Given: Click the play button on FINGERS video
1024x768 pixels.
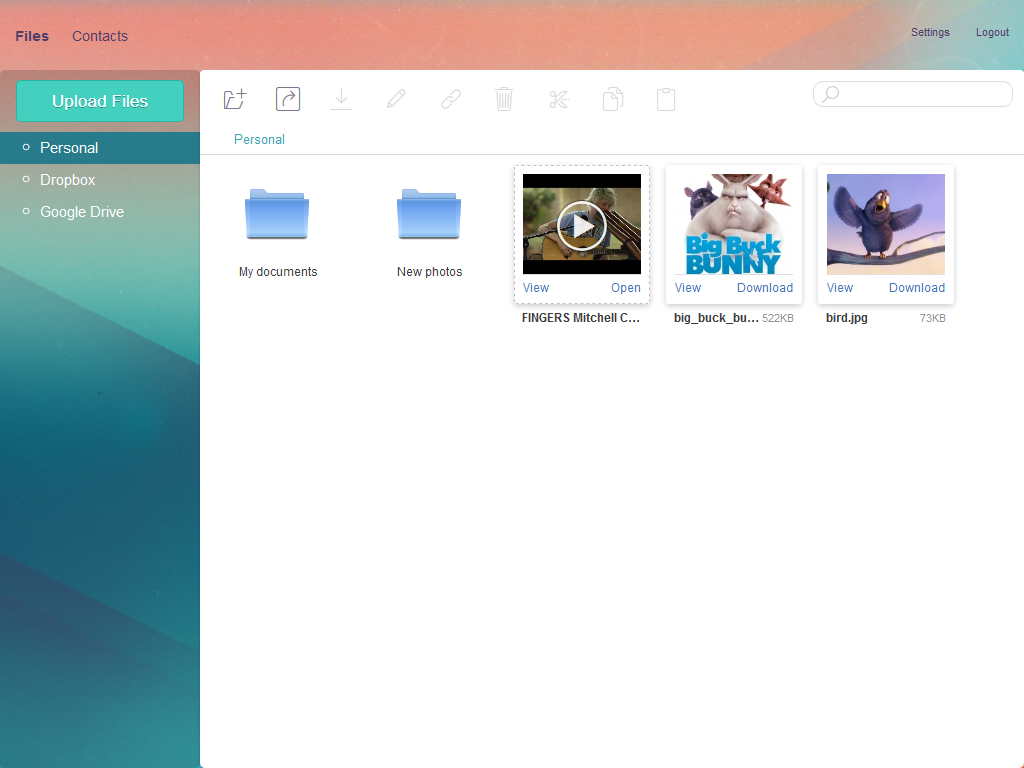Looking at the screenshot, I should (x=582, y=226).
